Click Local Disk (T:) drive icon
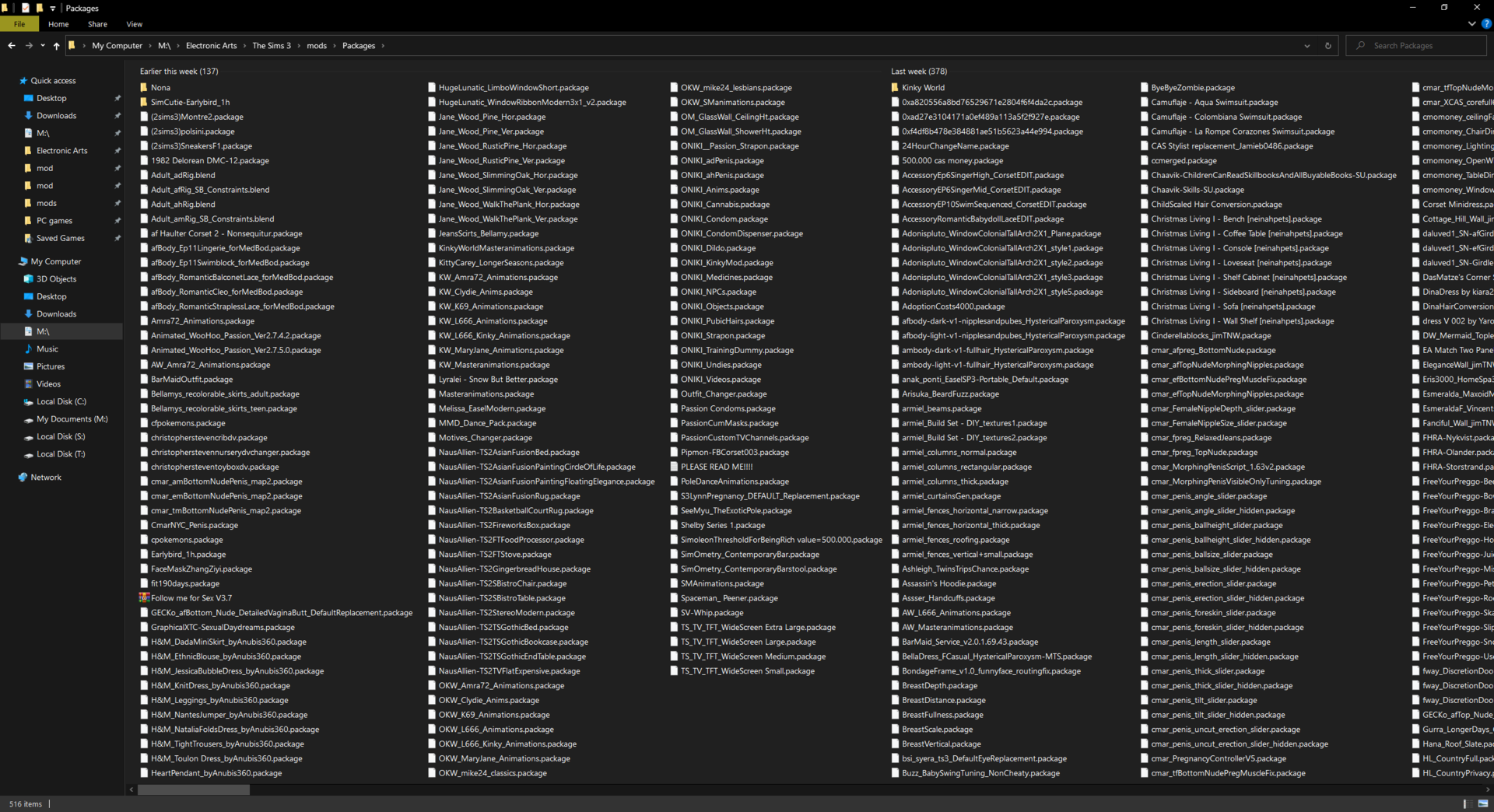Screen dimensions: 1494x812 pyautogui.click(x=29, y=454)
